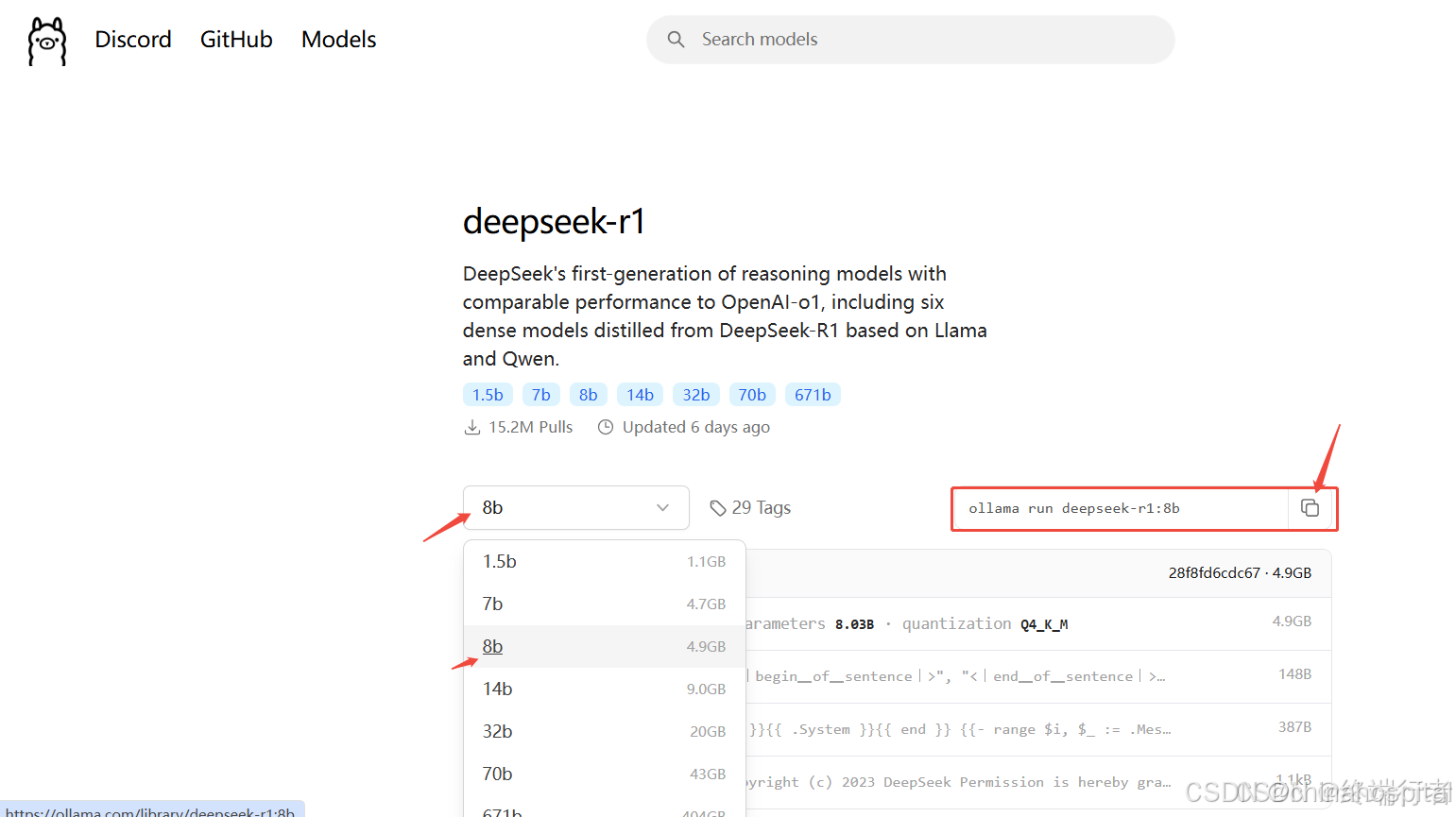Open the begin_of_sentence params row

(1038, 677)
